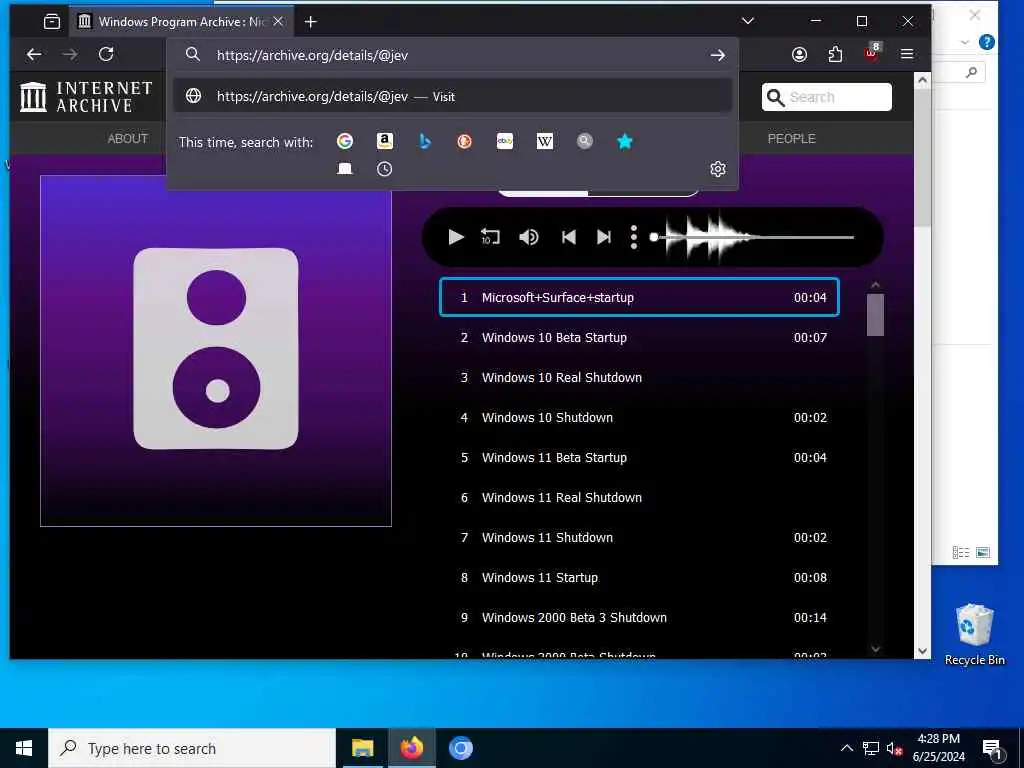Select eBay search engine icon
Image resolution: width=1024 pixels, height=768 pixels.
pyautogui.click(x=505, y=141)
